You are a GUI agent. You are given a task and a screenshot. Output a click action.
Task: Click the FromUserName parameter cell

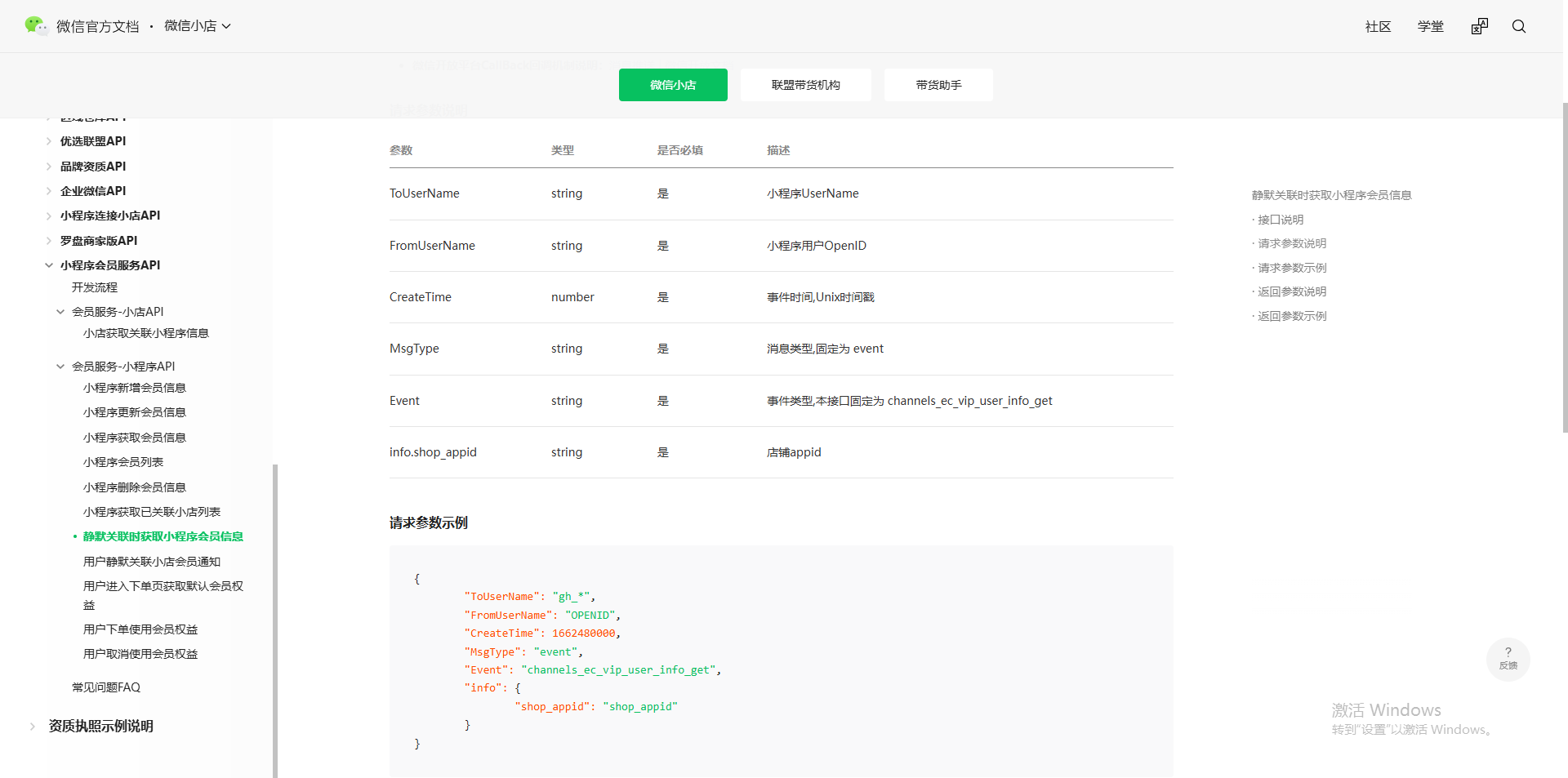pos(432,246)
